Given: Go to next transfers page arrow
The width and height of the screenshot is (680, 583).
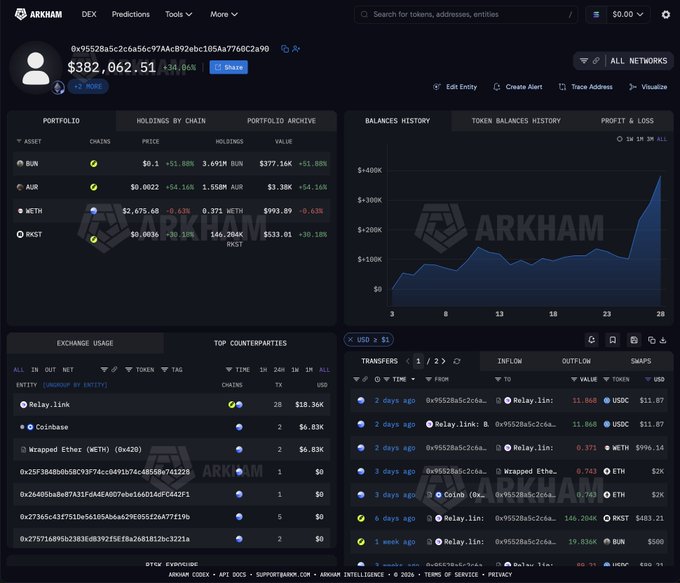Looking at the screenshot, I should coord(443,361).
